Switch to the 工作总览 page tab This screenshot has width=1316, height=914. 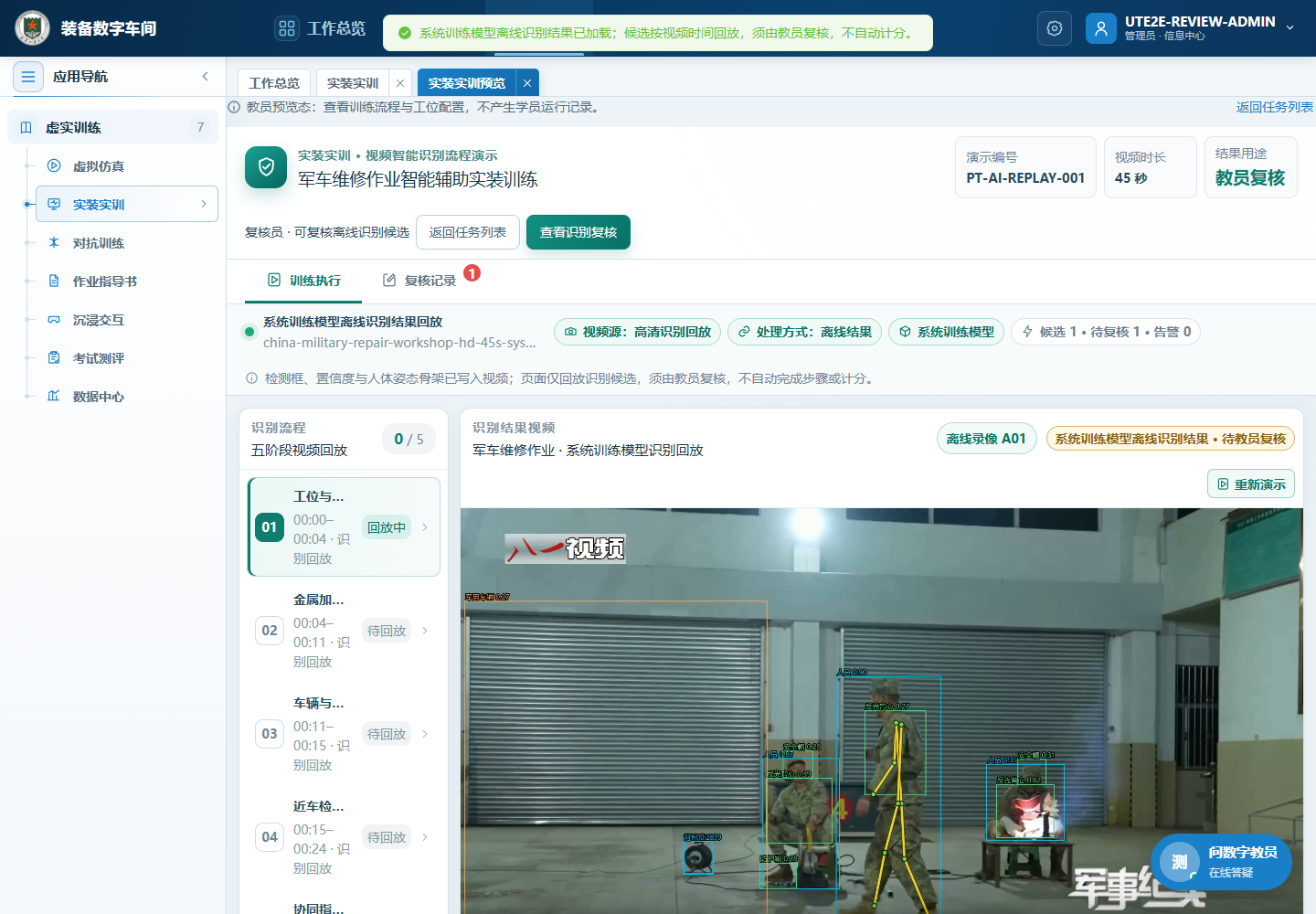point(274,83)
